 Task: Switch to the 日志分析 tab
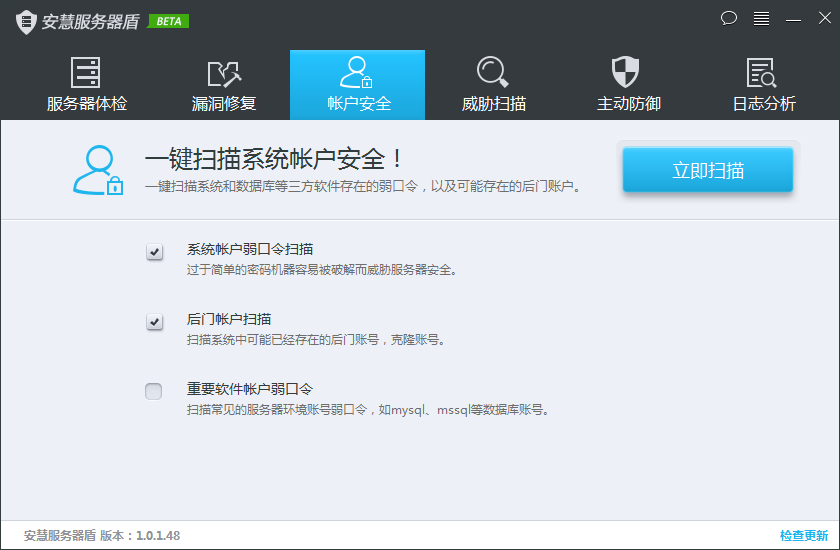coord(763,85)
